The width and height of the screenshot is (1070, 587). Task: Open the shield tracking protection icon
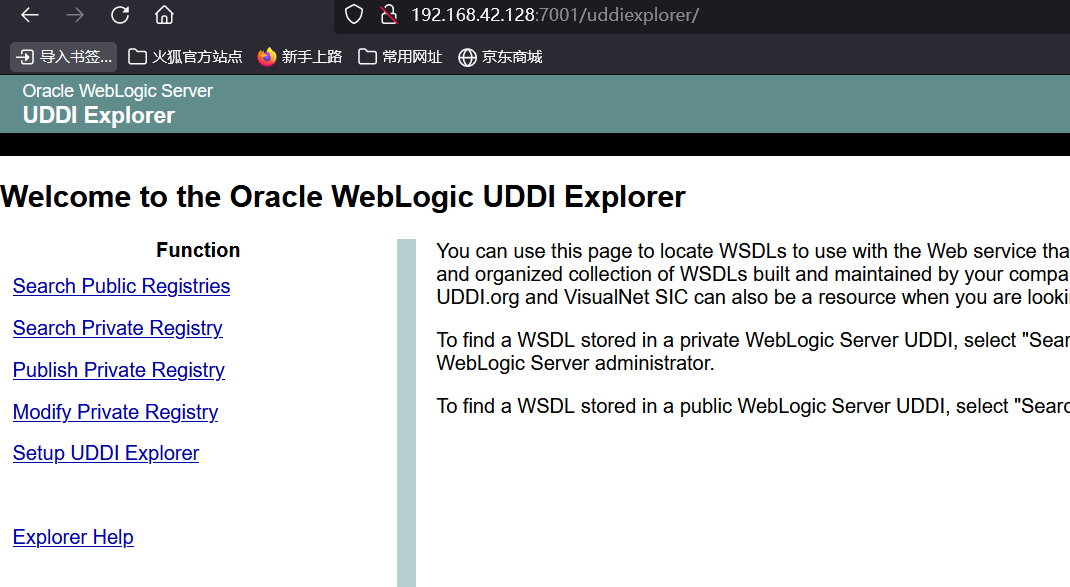coord(353,15)
